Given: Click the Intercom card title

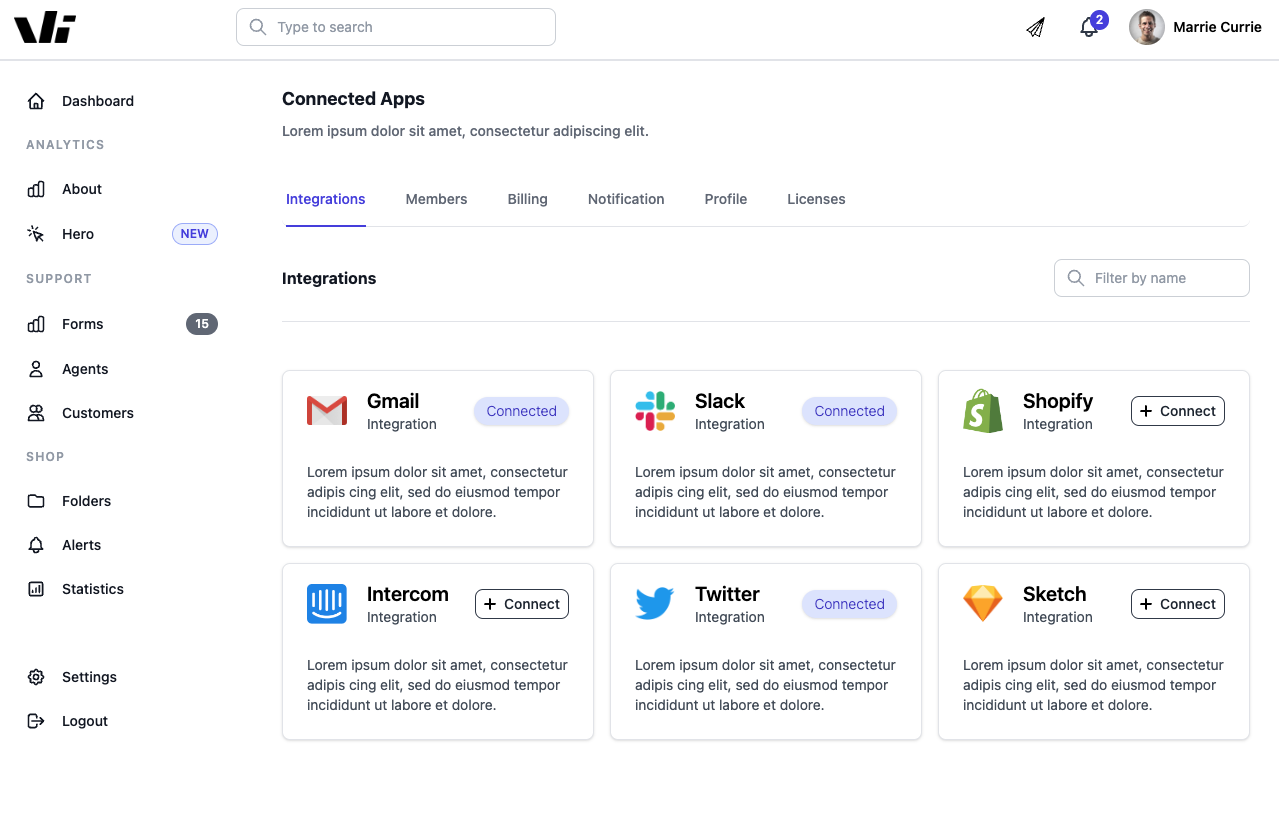Looking at the screenshot, I should (x=408, y=594).
